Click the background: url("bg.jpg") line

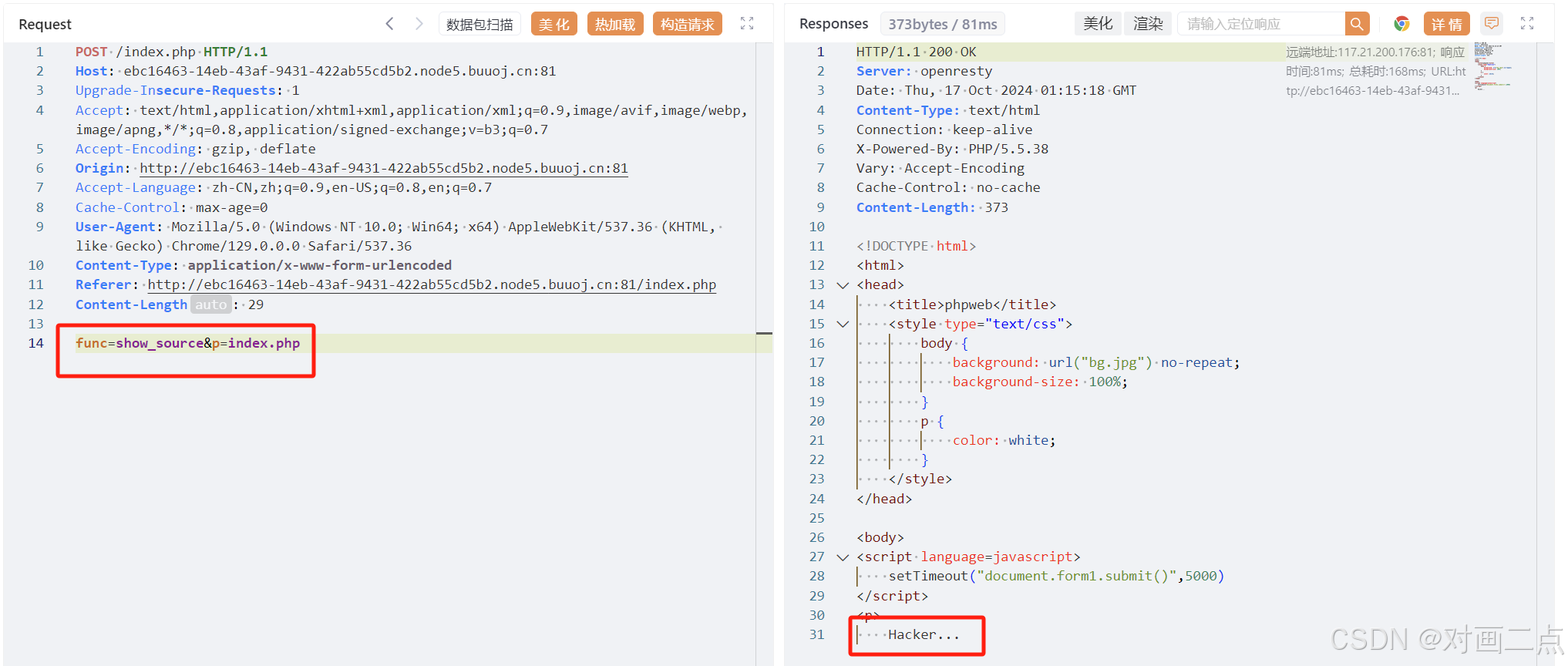click(1096, 362)
